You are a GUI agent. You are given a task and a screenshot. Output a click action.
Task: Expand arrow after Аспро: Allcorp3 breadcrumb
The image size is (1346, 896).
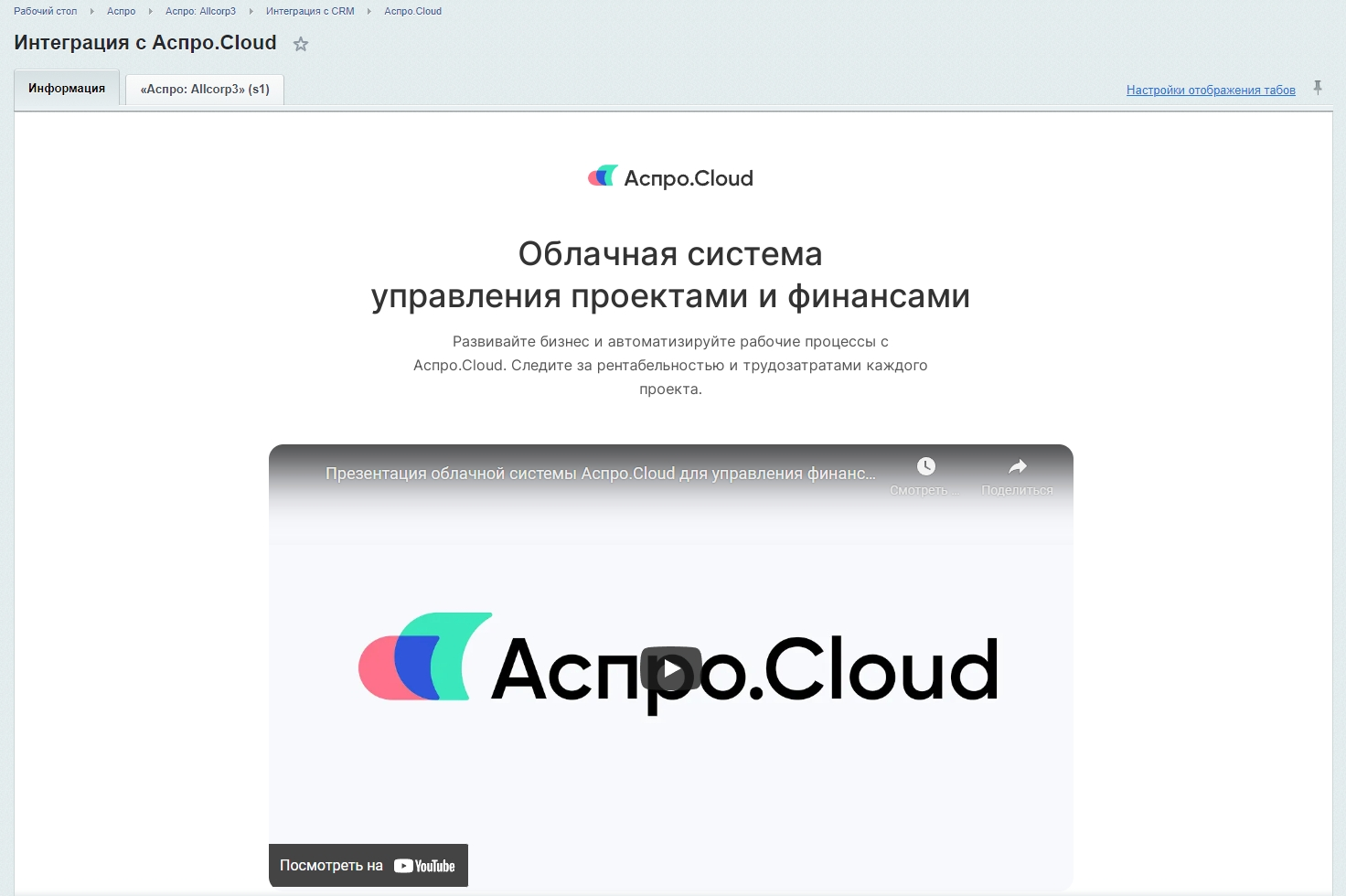tap(251, 11)
